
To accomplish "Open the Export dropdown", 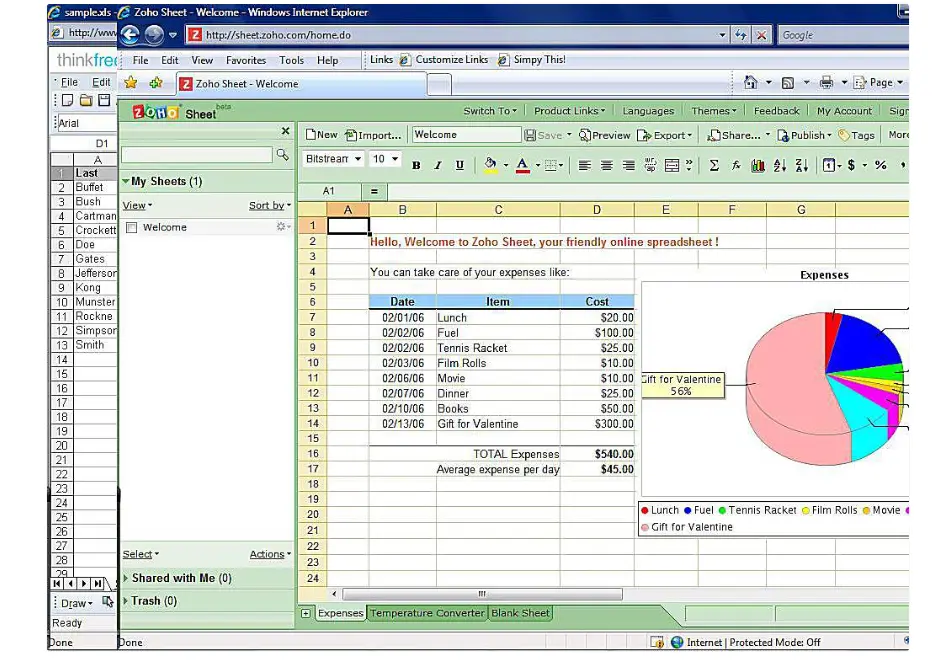I will 665,135.
